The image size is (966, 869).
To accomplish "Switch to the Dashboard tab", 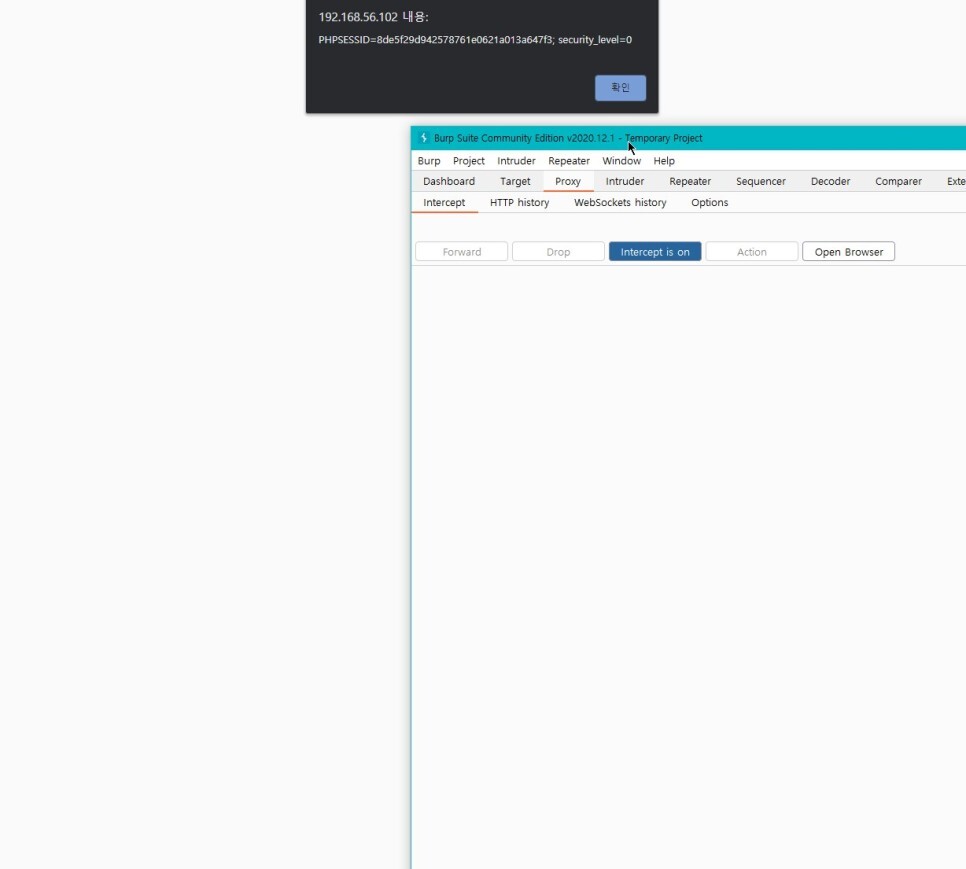I will pyautogui.click(x=448, y=181).
